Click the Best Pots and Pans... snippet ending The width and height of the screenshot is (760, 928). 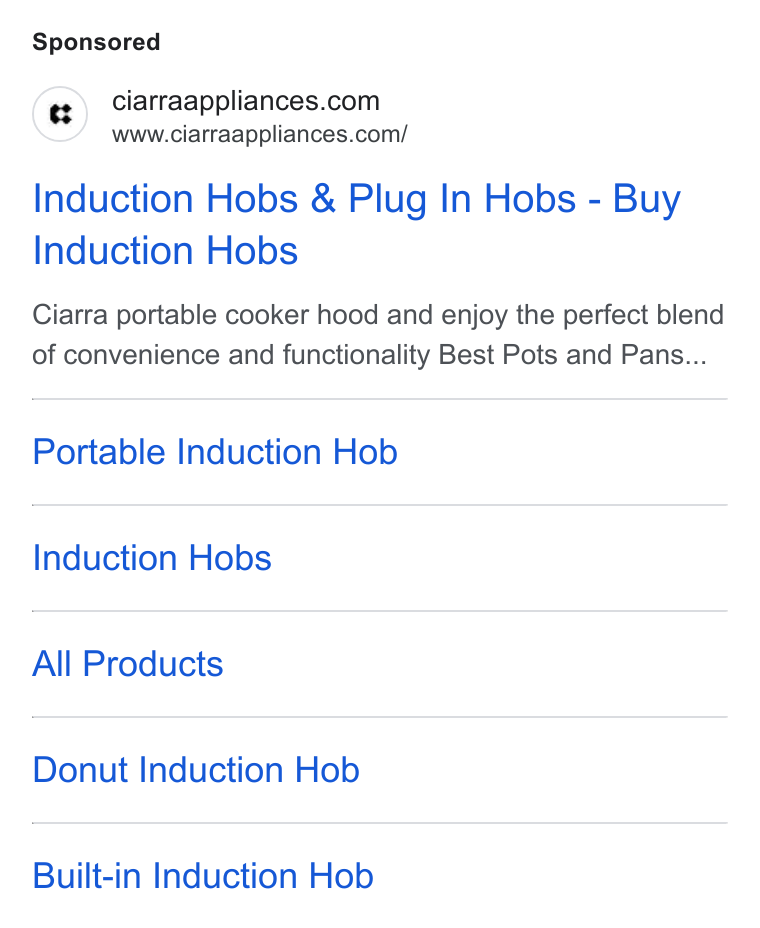572,355
